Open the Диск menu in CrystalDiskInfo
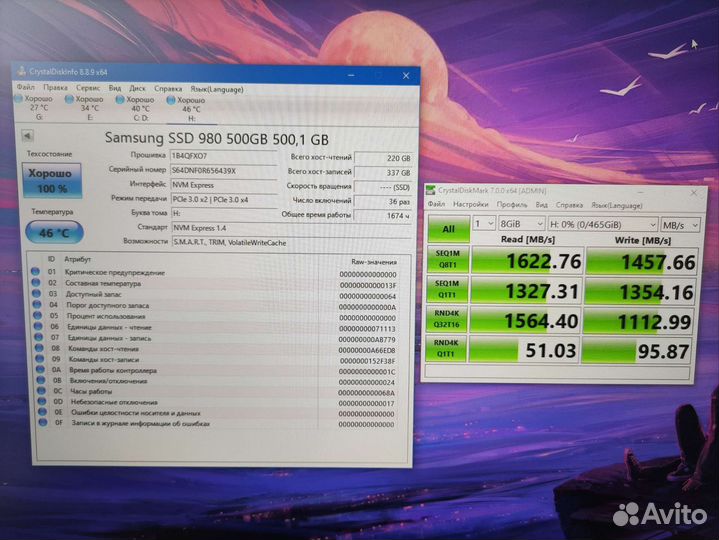The width and height of the screenshot is (719, 540). coord(137,88)
